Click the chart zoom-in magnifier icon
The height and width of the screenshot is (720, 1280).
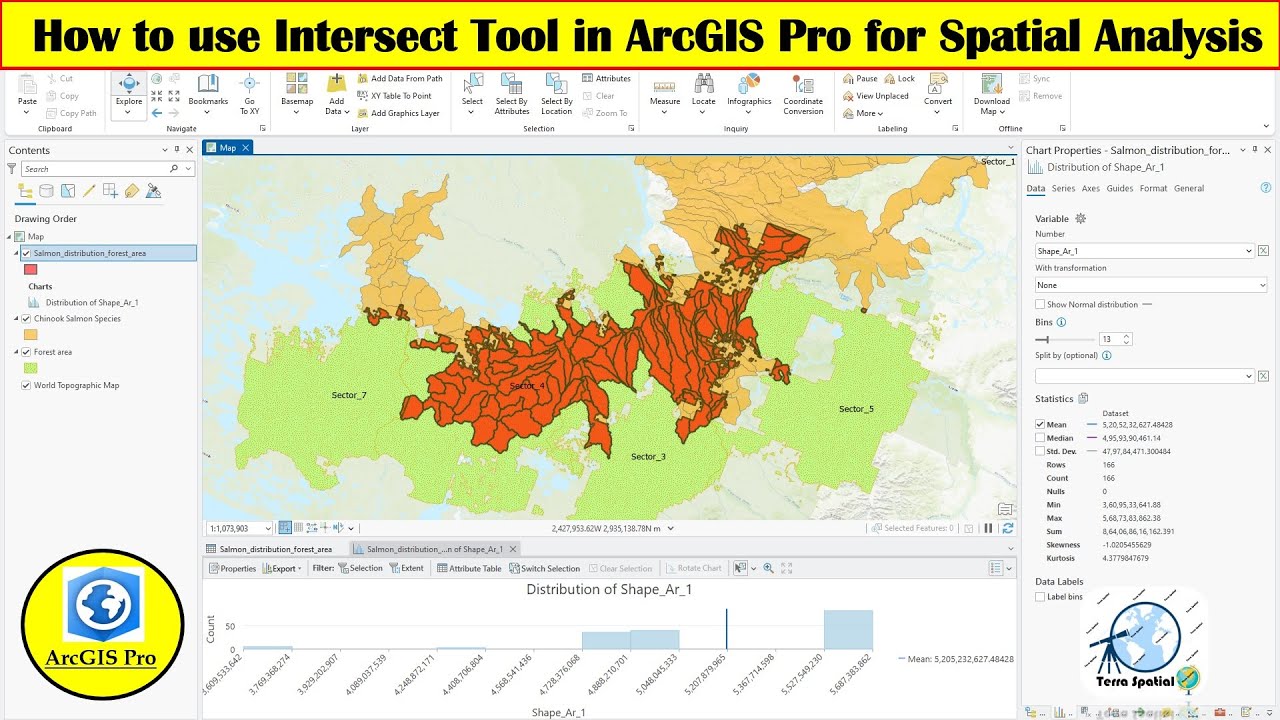(x=768, y=568)
